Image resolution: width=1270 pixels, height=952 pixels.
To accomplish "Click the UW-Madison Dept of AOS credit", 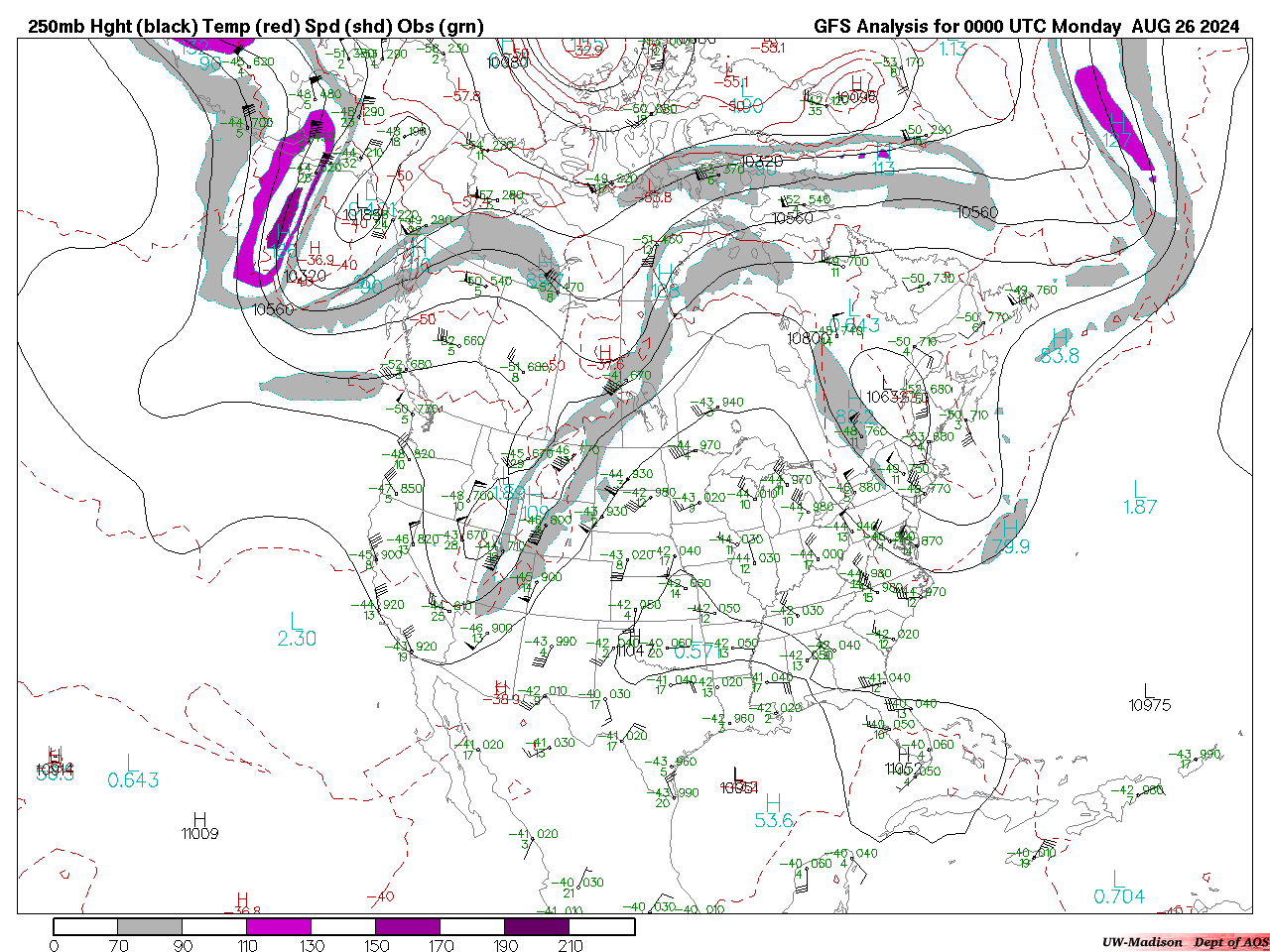I will coord(1185,942).
